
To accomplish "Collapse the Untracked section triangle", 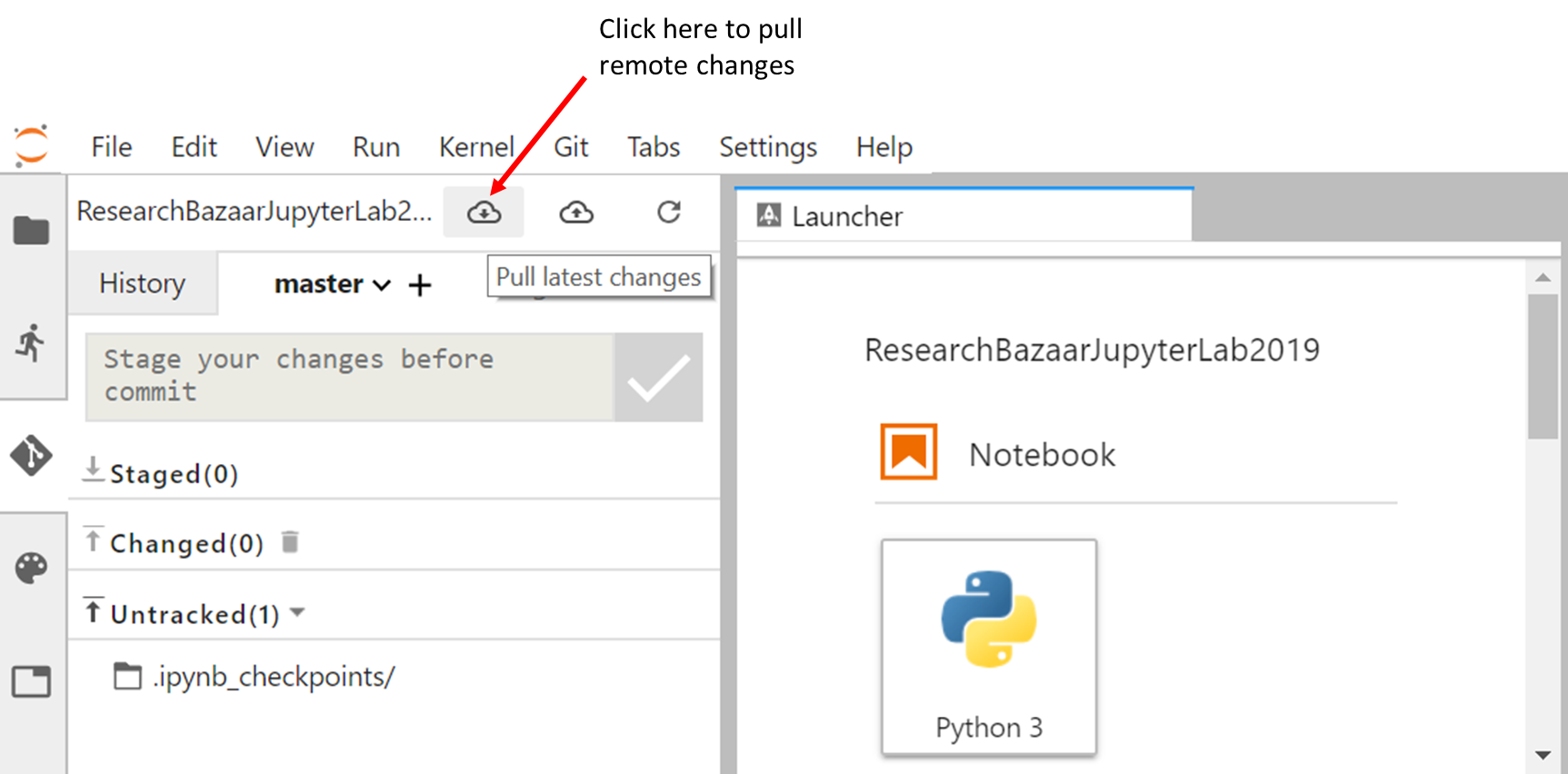I will pyautogui.click(x=297, y=613).
